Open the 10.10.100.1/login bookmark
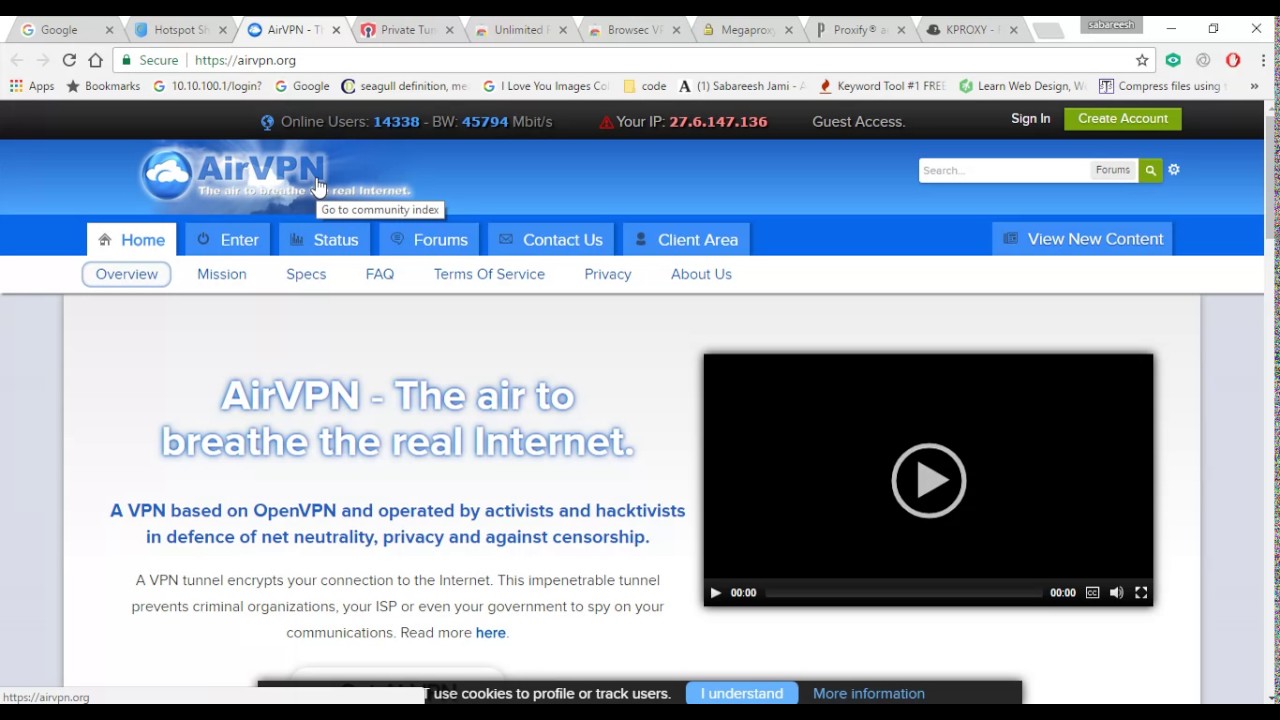Viewport: 1280px width, 720px height. pyautogui.click(x=207, y=86)
